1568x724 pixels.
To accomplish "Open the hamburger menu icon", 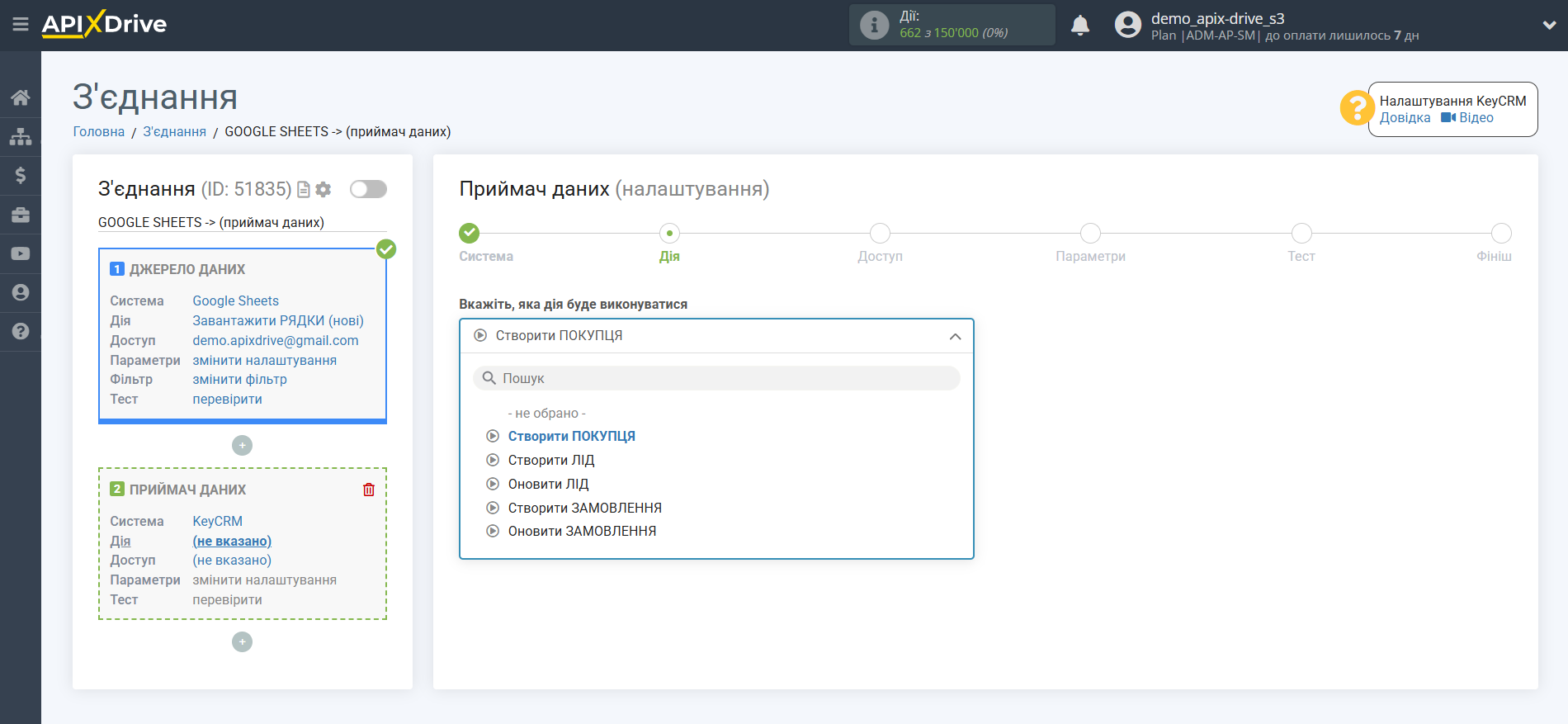I will point(21,25).
